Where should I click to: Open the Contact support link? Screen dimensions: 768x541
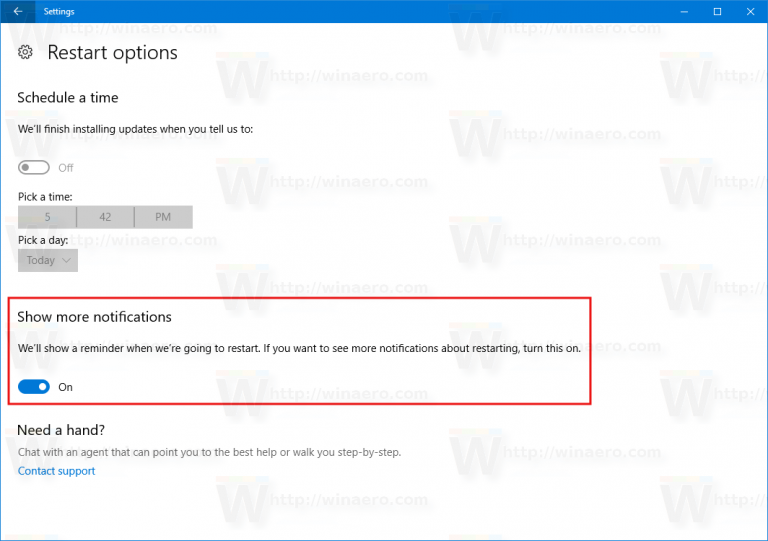[56, 471]
